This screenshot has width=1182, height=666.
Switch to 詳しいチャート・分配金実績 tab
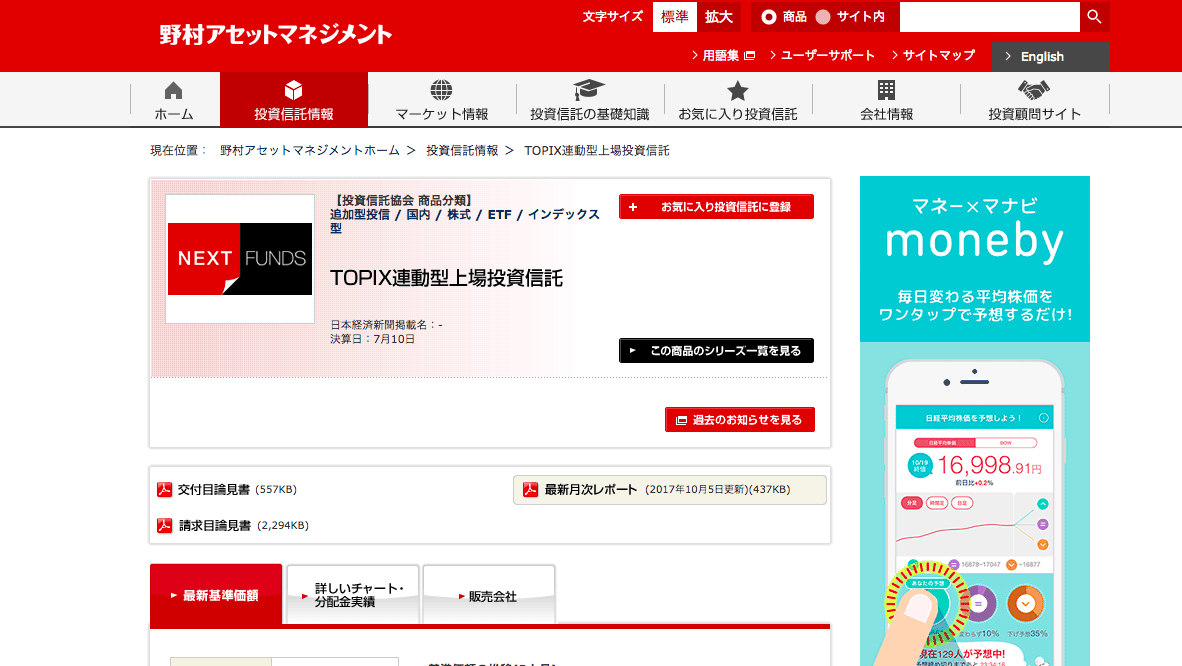tap(353, 595)
